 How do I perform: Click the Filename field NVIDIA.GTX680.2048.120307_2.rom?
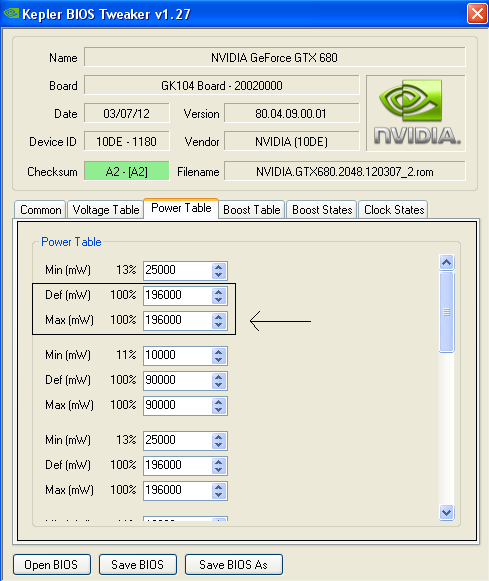pos(345,172)
